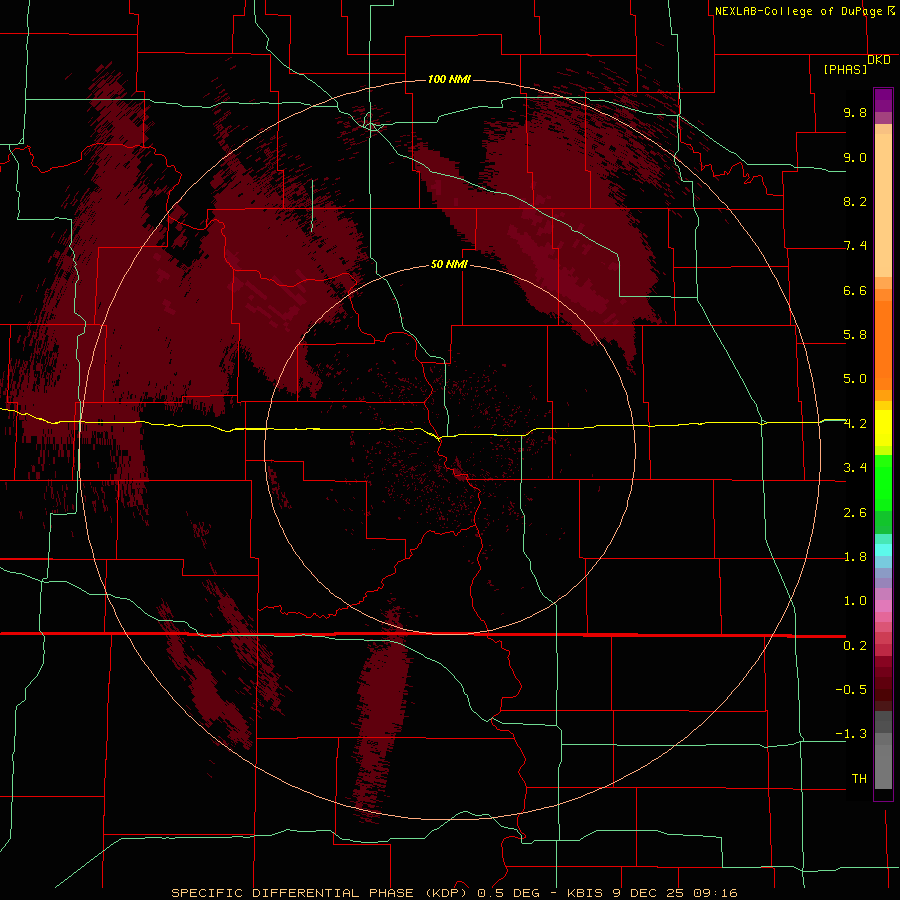900x900 pixels.
Task: Click the 8.2 value on the color scale
Action: [x=855, y=201]
